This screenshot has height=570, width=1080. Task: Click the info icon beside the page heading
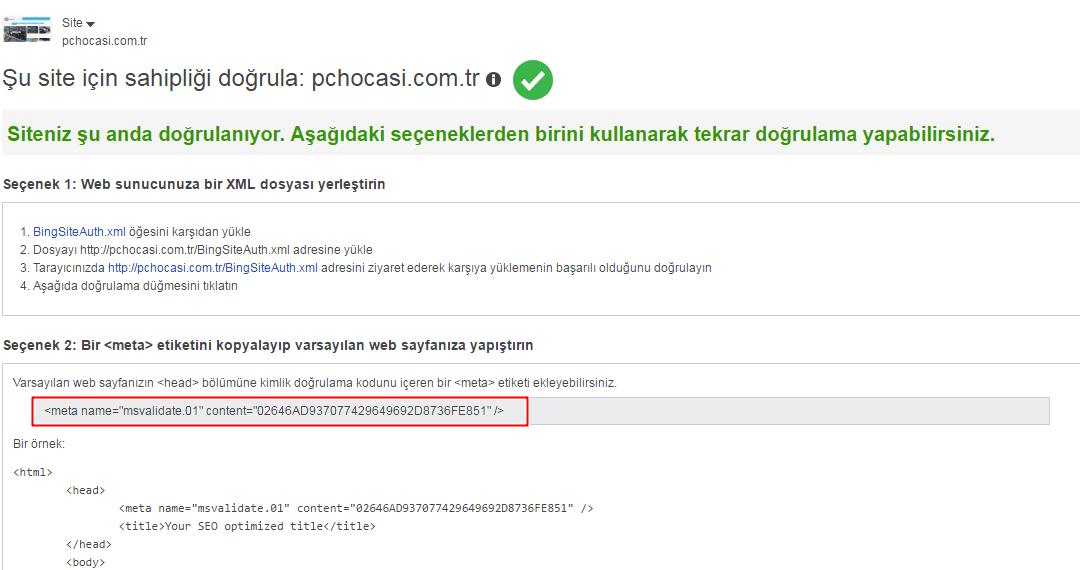493,80
